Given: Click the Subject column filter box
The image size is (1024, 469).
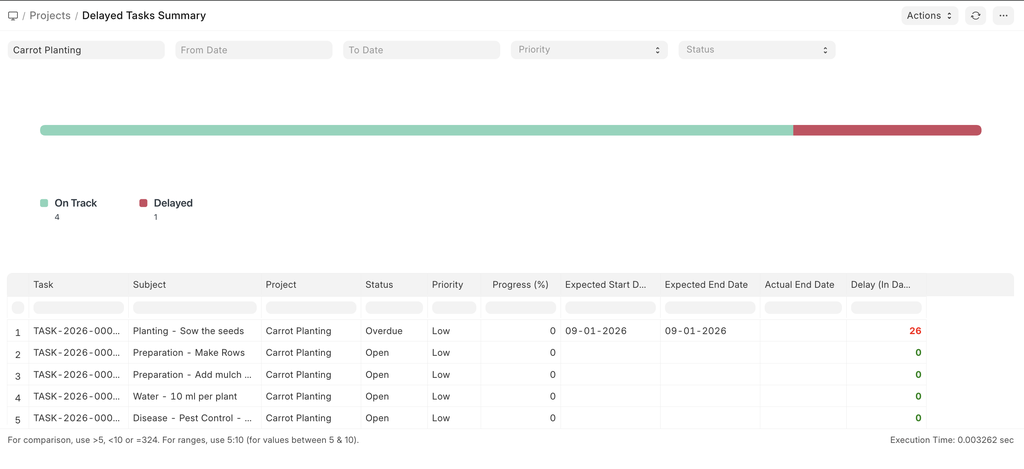Looking at the screenshot, I should [x=195, y=308].
